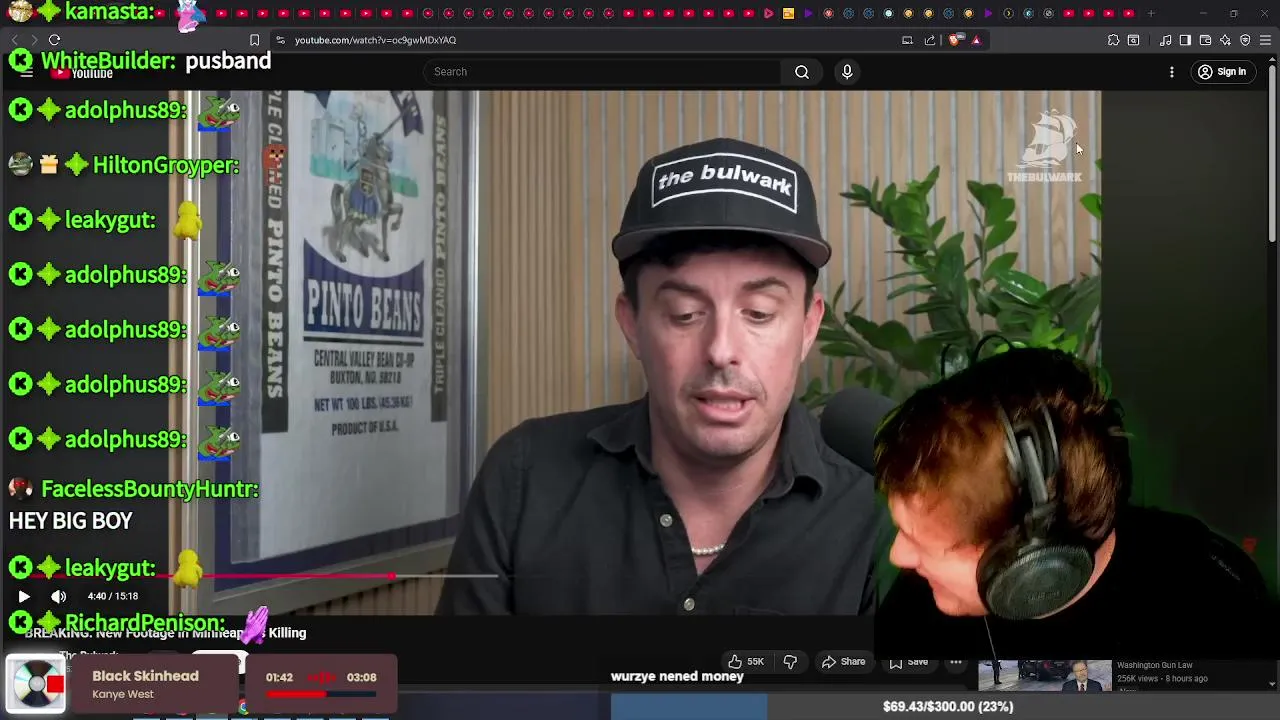
Task: Click RichardPenison chat username
Action: (145, 624)
